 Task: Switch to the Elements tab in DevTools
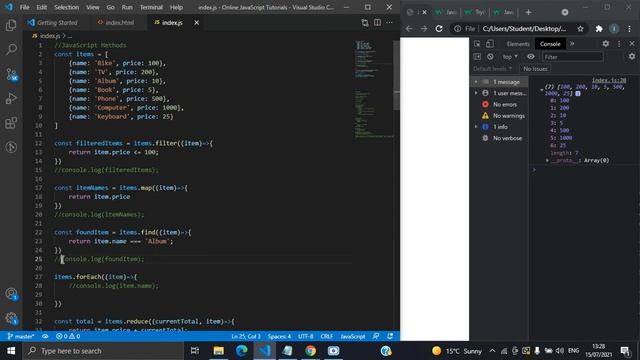point(518,44)
